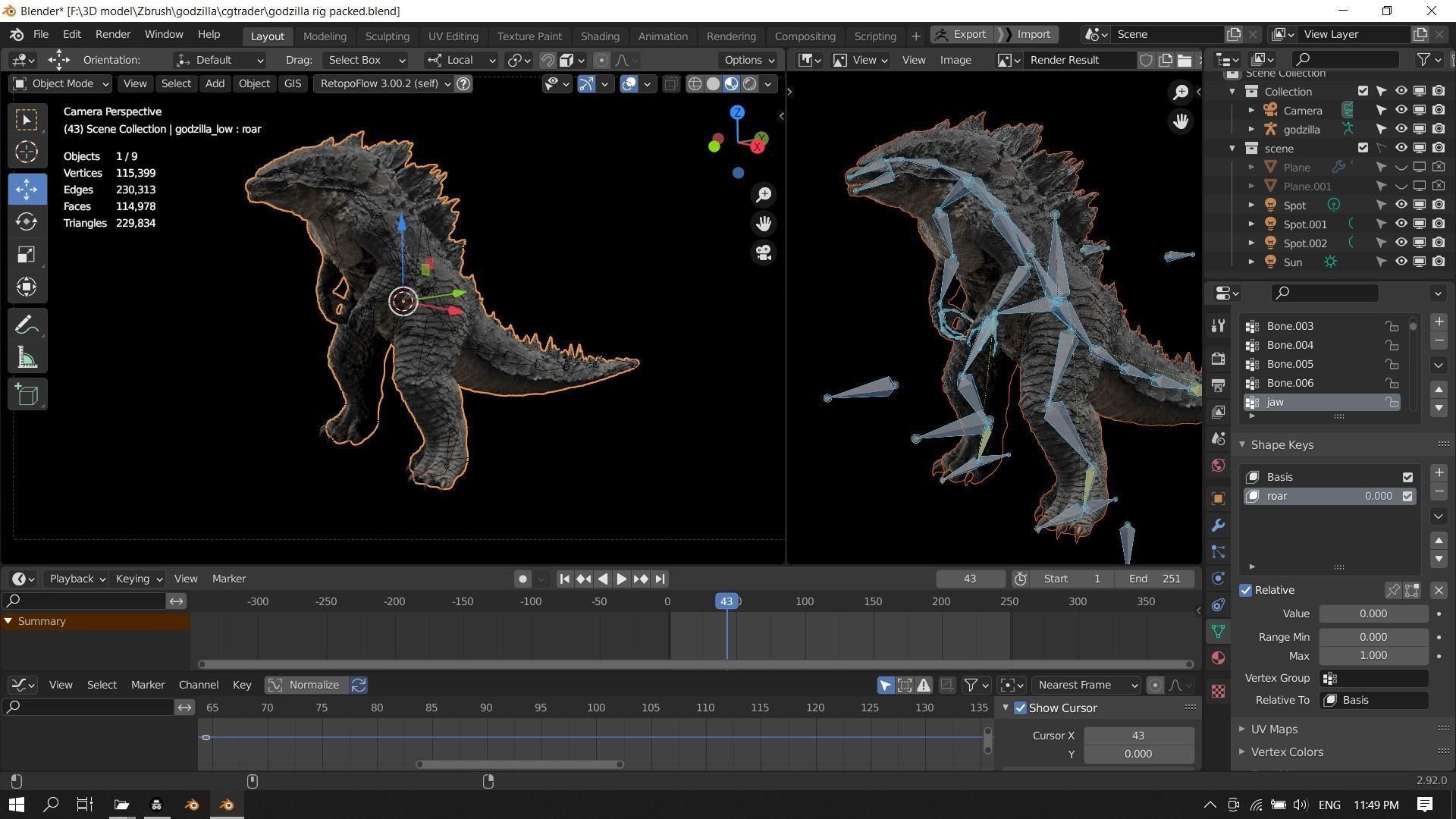Open Options dropdown in viewport header
This screenshot has width=1456, height=819.
coord(748,60)
